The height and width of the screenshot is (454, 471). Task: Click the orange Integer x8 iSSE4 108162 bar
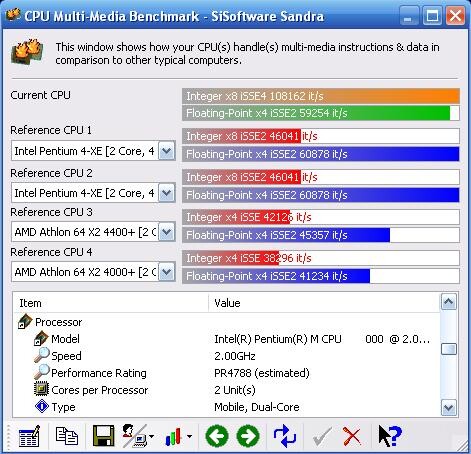point(321,96)
